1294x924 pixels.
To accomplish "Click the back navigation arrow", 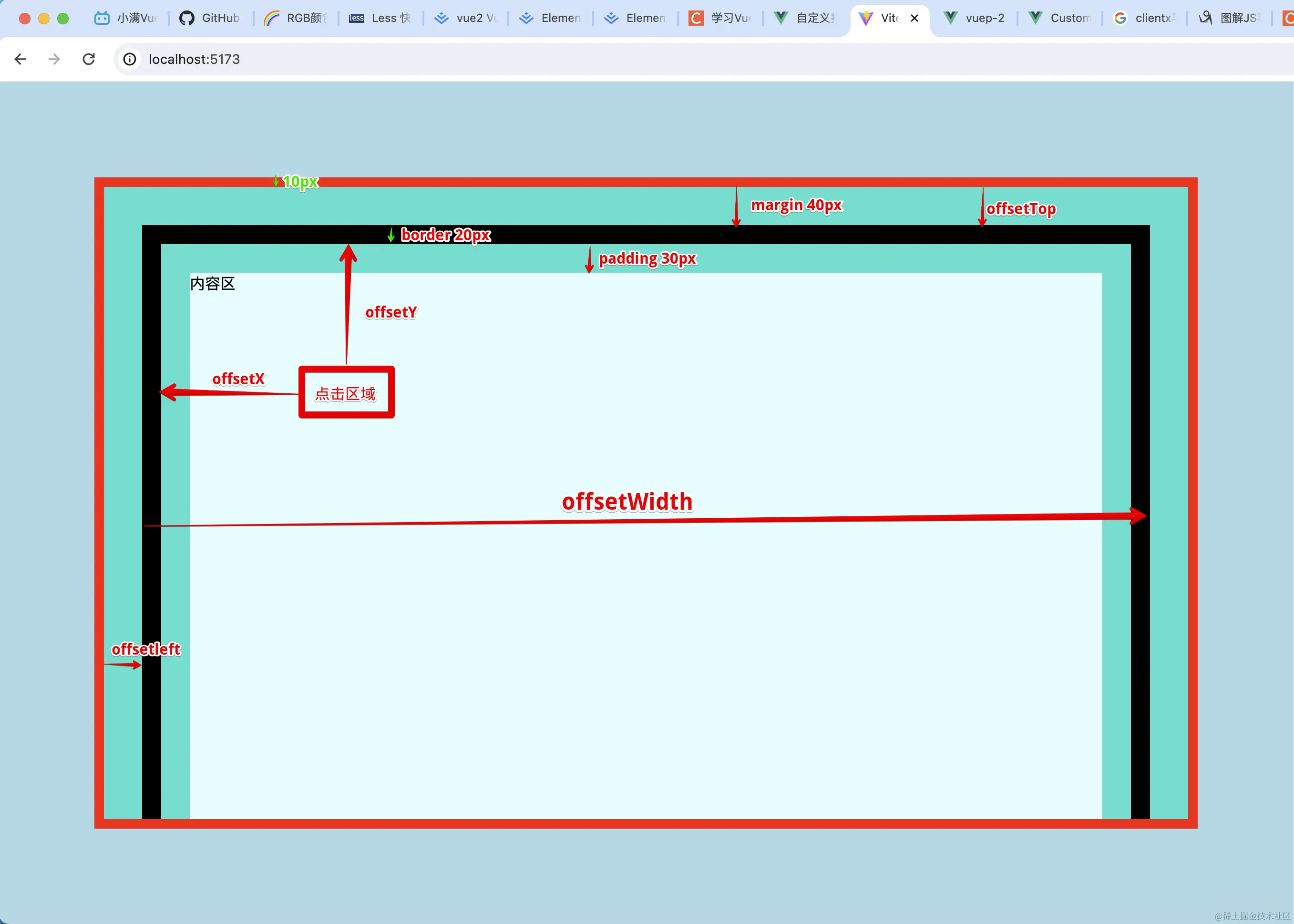I will click(21, 59).
